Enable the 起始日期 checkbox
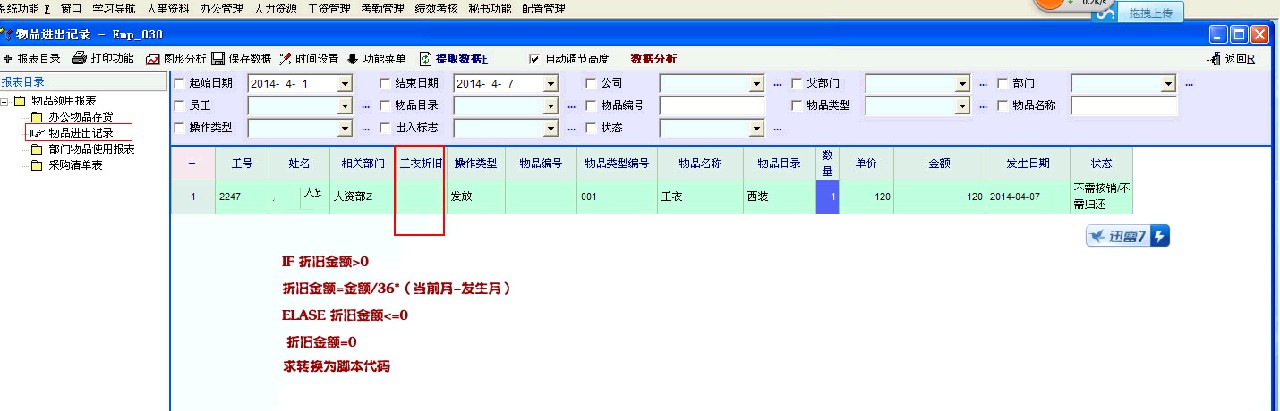Screen dimensions: 1280x411 tap(179, 83)
